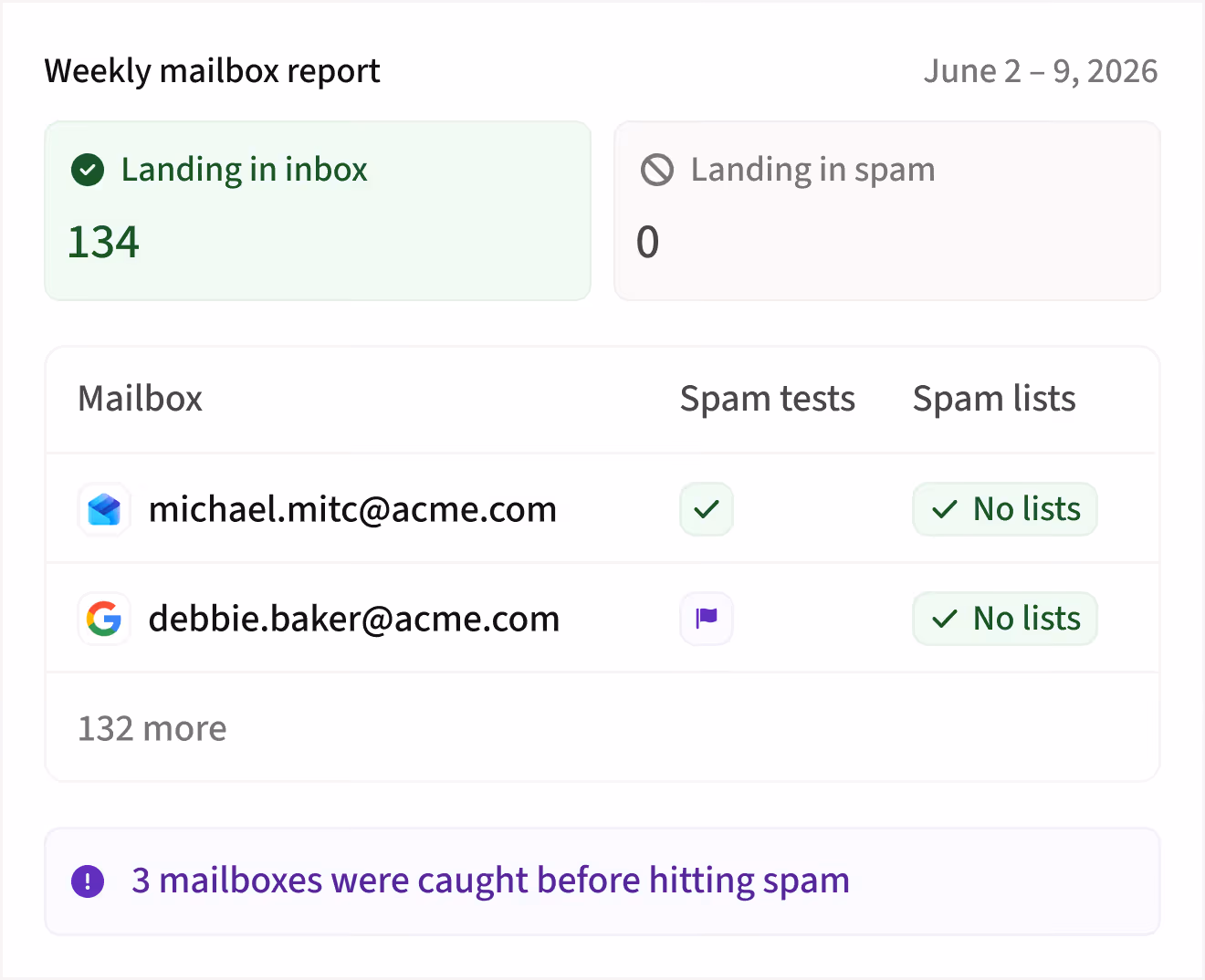
Task: Click the Google icon for debbie.baker@acme.com
Action: [104, 619]
